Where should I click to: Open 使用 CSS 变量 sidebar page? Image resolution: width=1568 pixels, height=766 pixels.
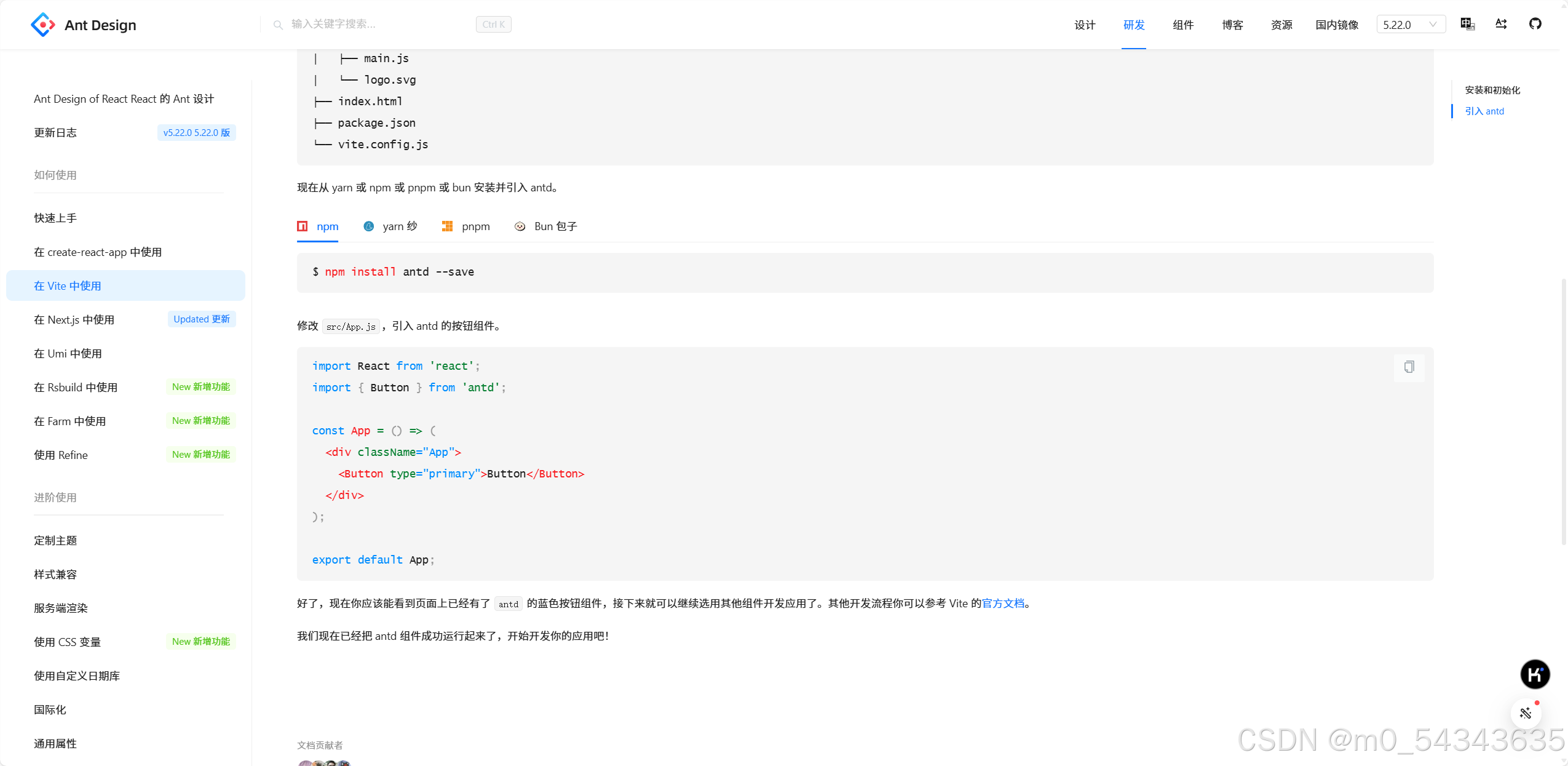tap(67, 642)
